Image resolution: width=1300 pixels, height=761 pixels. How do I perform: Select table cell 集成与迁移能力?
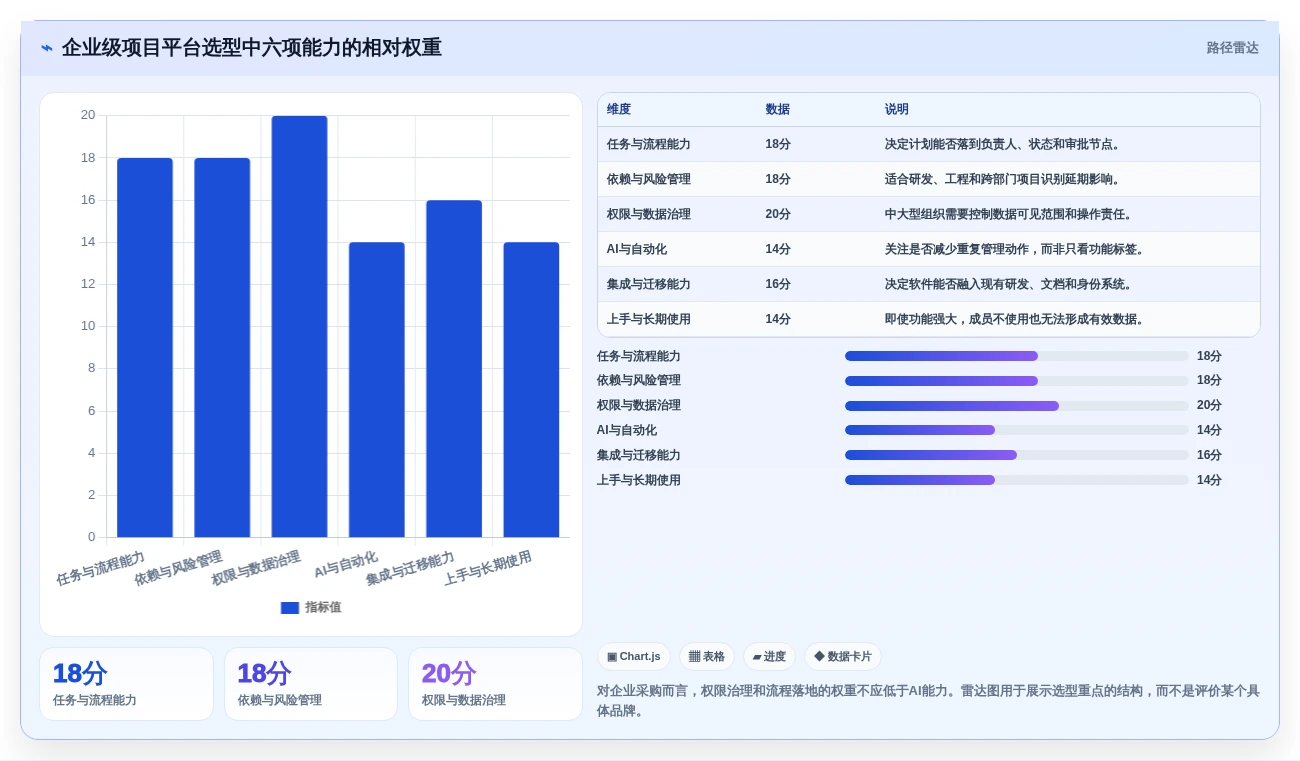649,284
